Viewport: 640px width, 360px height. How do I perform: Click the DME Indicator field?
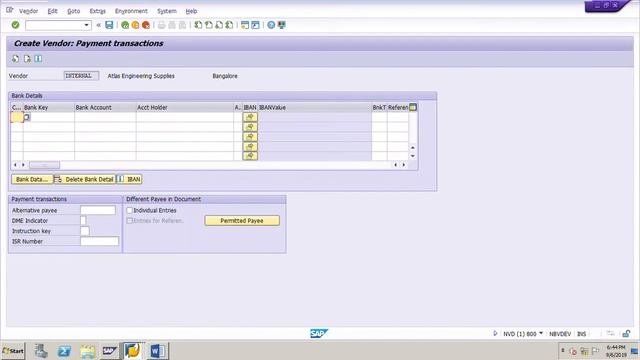pos(83,220)
